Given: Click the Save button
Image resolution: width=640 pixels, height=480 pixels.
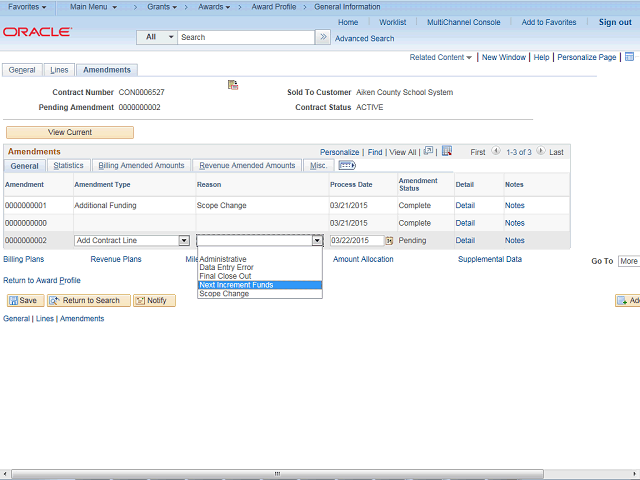Looking at the screenshot, I should (25, 300).
